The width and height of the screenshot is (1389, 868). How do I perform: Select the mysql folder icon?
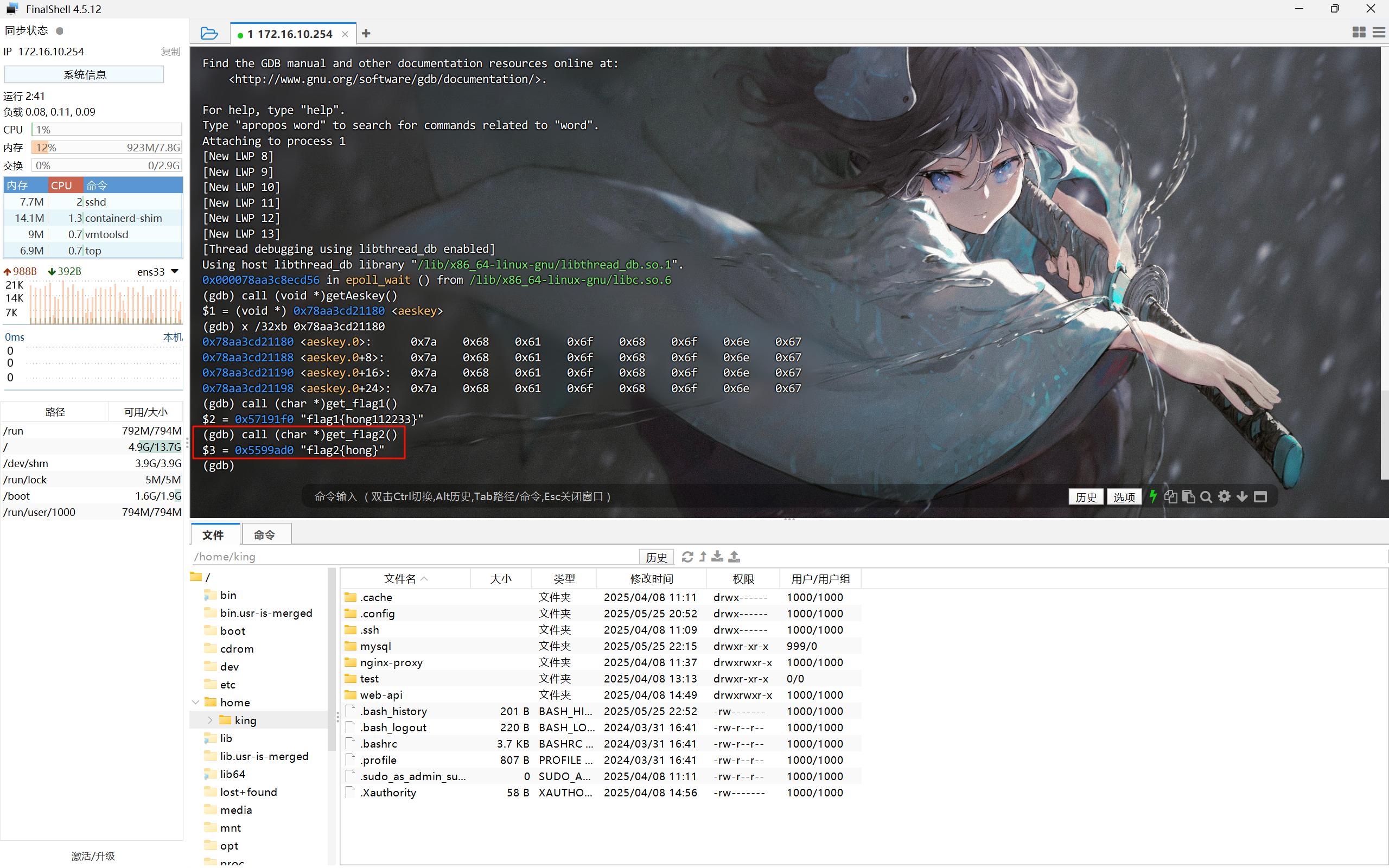[x=351, y=646]
